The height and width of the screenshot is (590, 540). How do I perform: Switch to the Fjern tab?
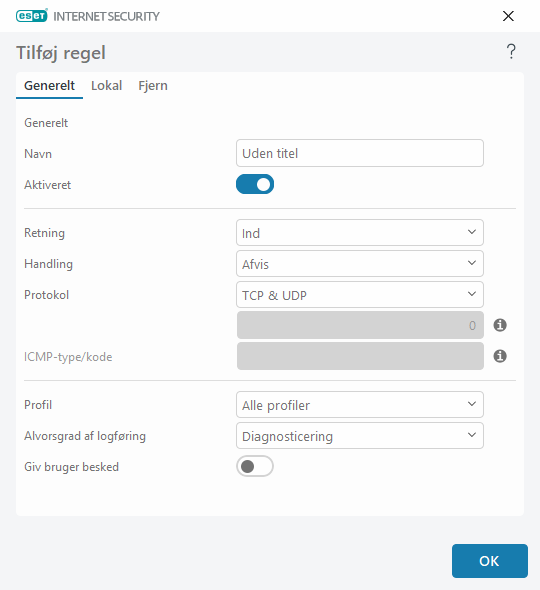(153, 86)
